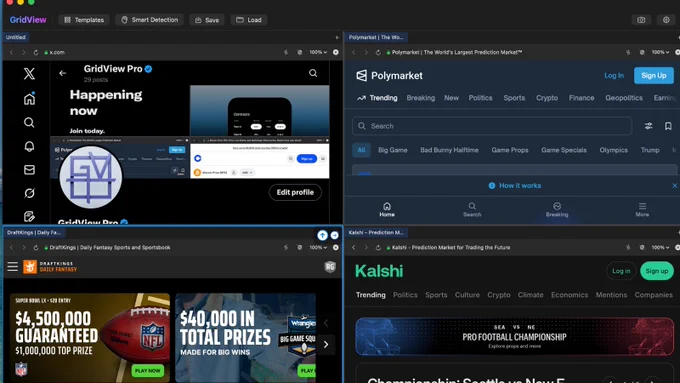The width and height of the screenshot is (680, 383).
Task: Select Trending tab on Polymarket
Action: tap(377, 98)
